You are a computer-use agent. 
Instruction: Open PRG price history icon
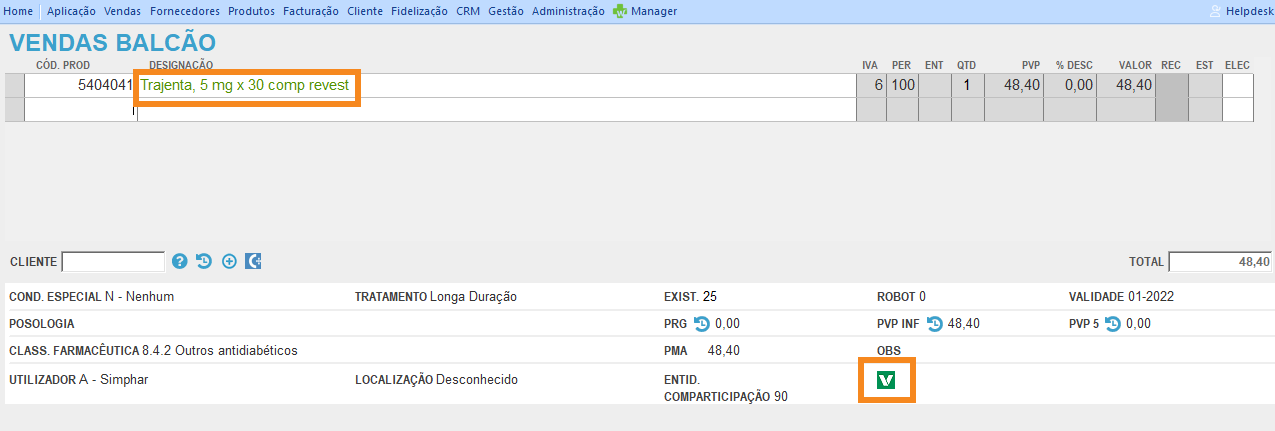click(x=701, y=323)
